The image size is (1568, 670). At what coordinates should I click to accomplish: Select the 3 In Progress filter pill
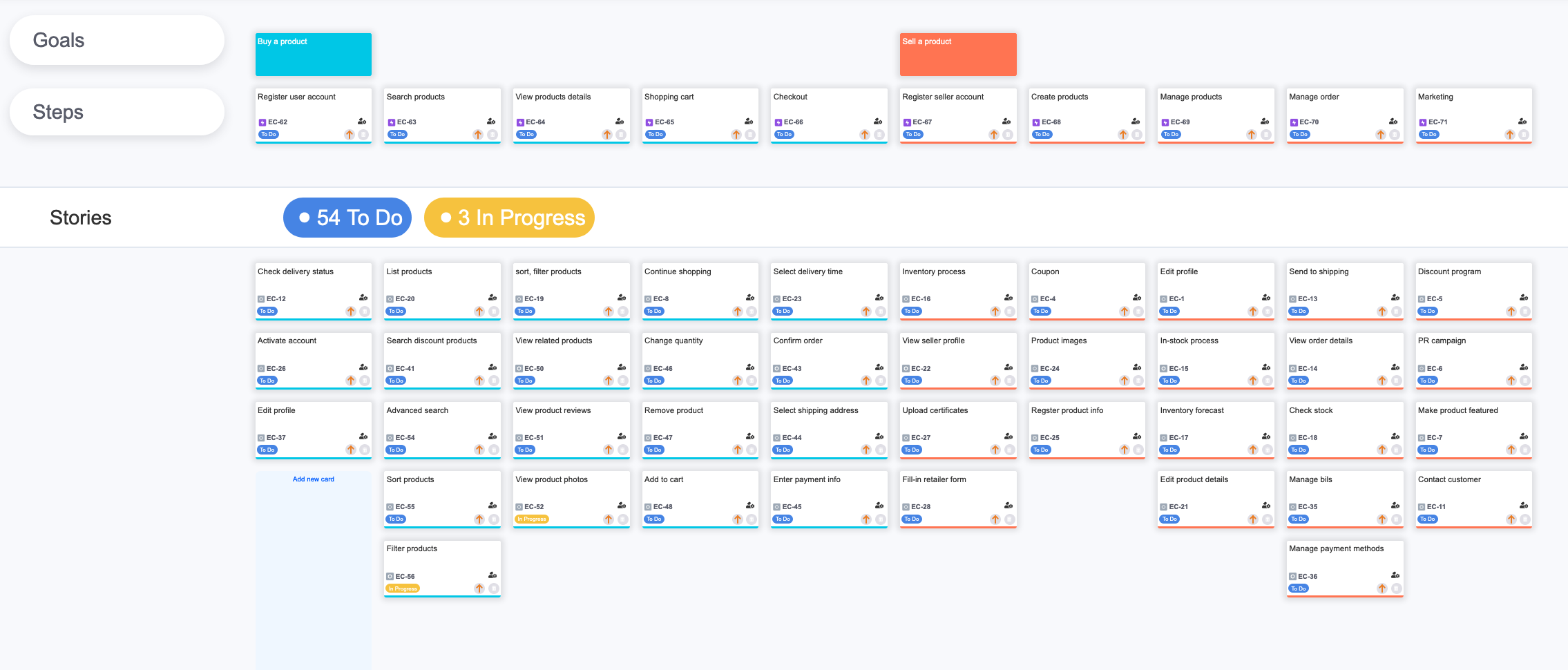[509, 218]
